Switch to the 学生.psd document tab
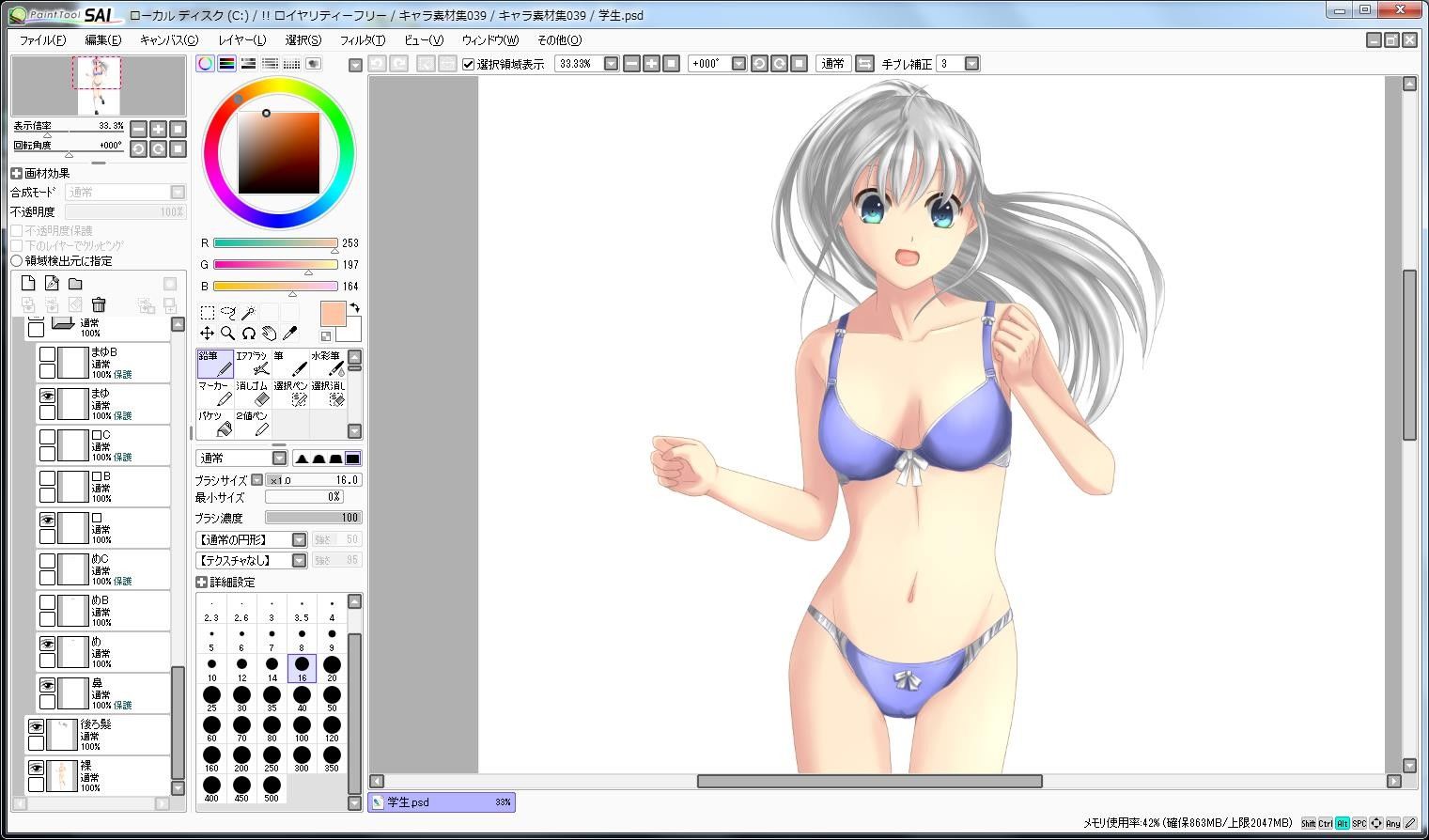The width and height of the screenshot is (1429, 840). pyautogui.click(x=442, y=802)
